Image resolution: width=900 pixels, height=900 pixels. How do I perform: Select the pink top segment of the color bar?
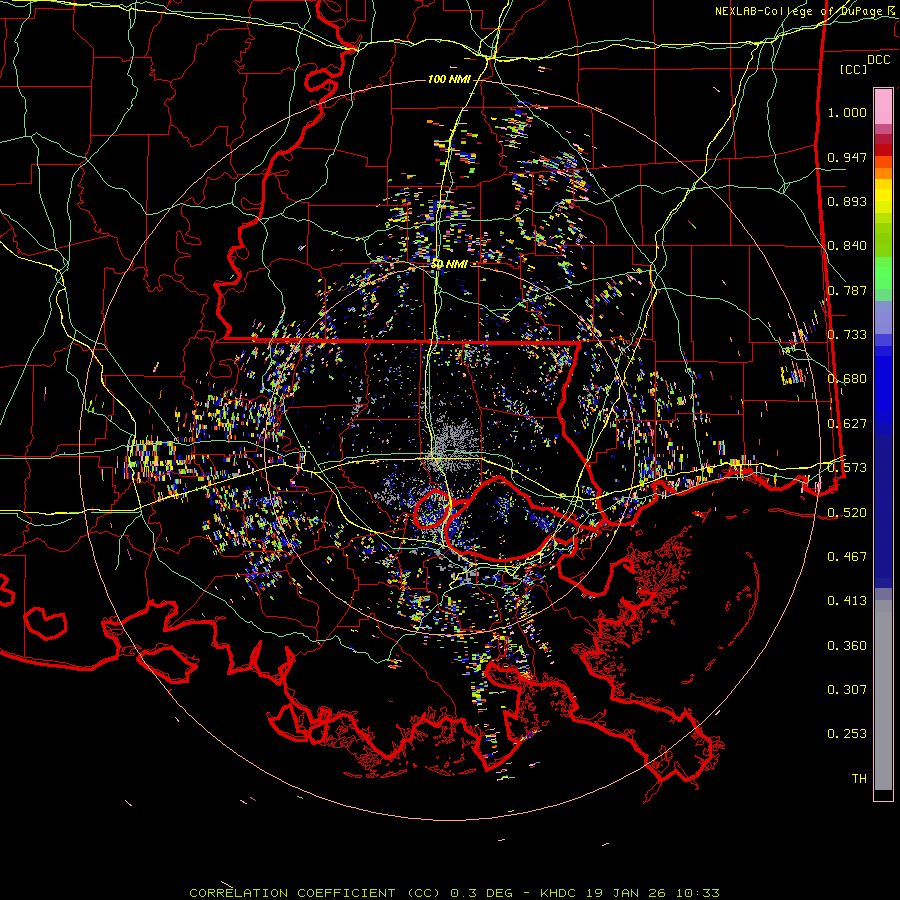click(883, 105)
